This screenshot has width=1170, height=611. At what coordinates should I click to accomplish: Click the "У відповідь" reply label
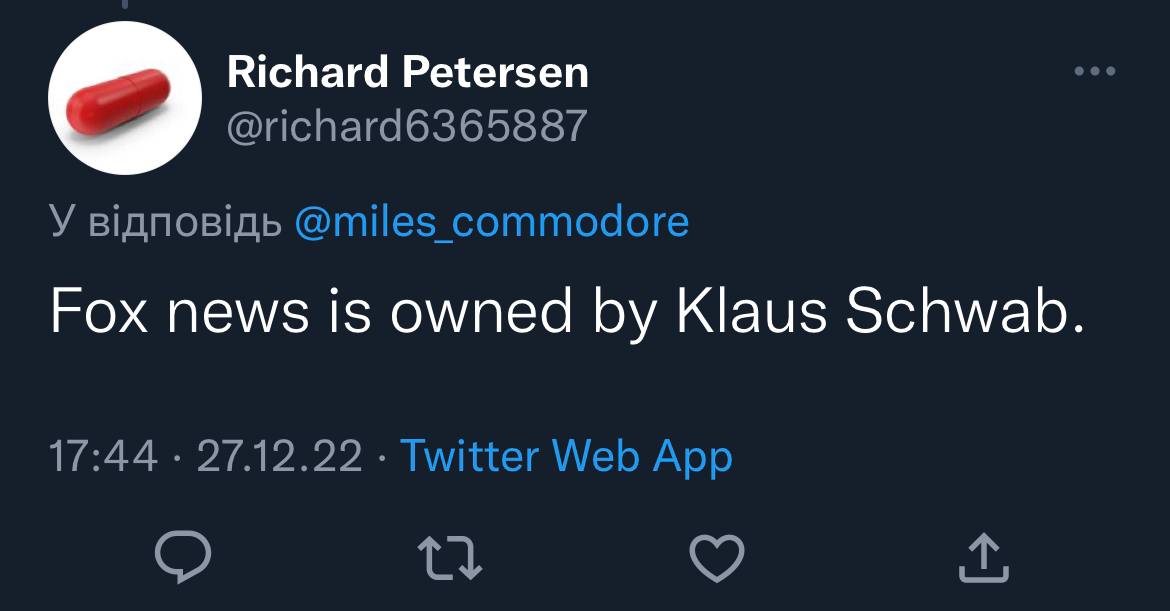coord(165,221)
